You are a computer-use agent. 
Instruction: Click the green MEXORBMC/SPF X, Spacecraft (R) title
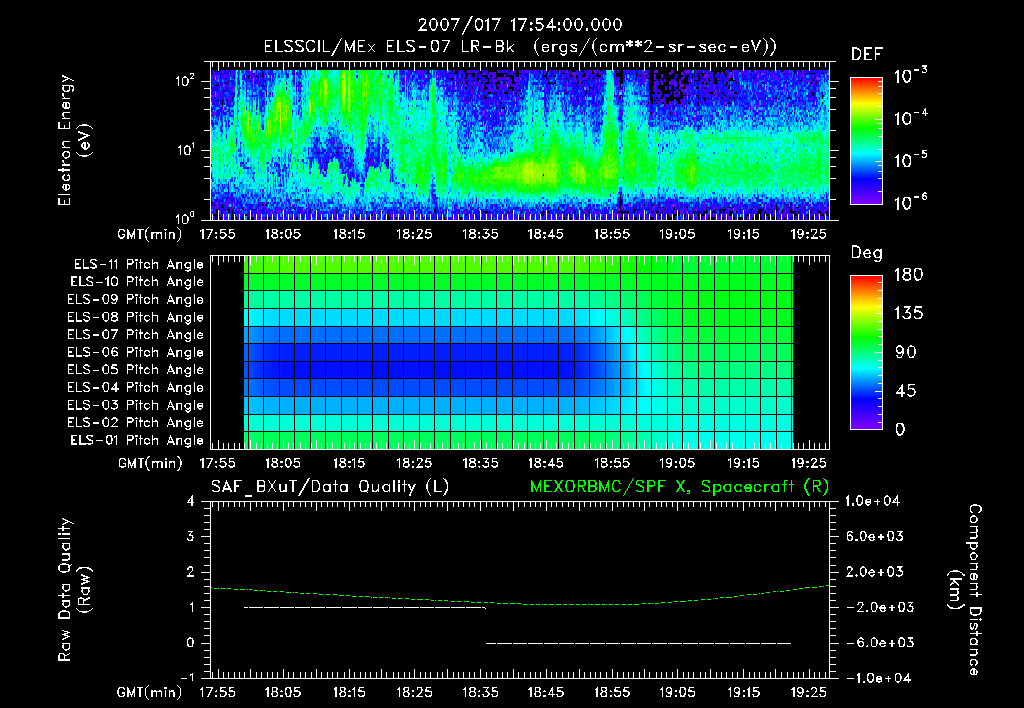pyautogui.click(x=679, y=487)
